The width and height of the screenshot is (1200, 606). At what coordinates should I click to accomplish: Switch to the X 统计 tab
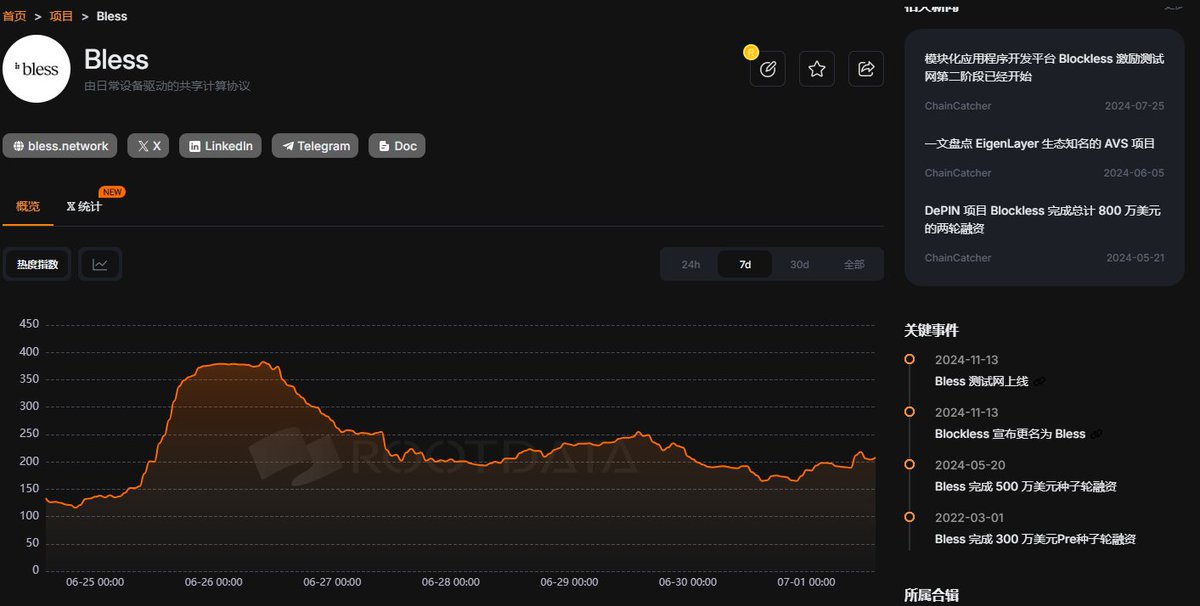pyautogui.click(x=84, y=207)
